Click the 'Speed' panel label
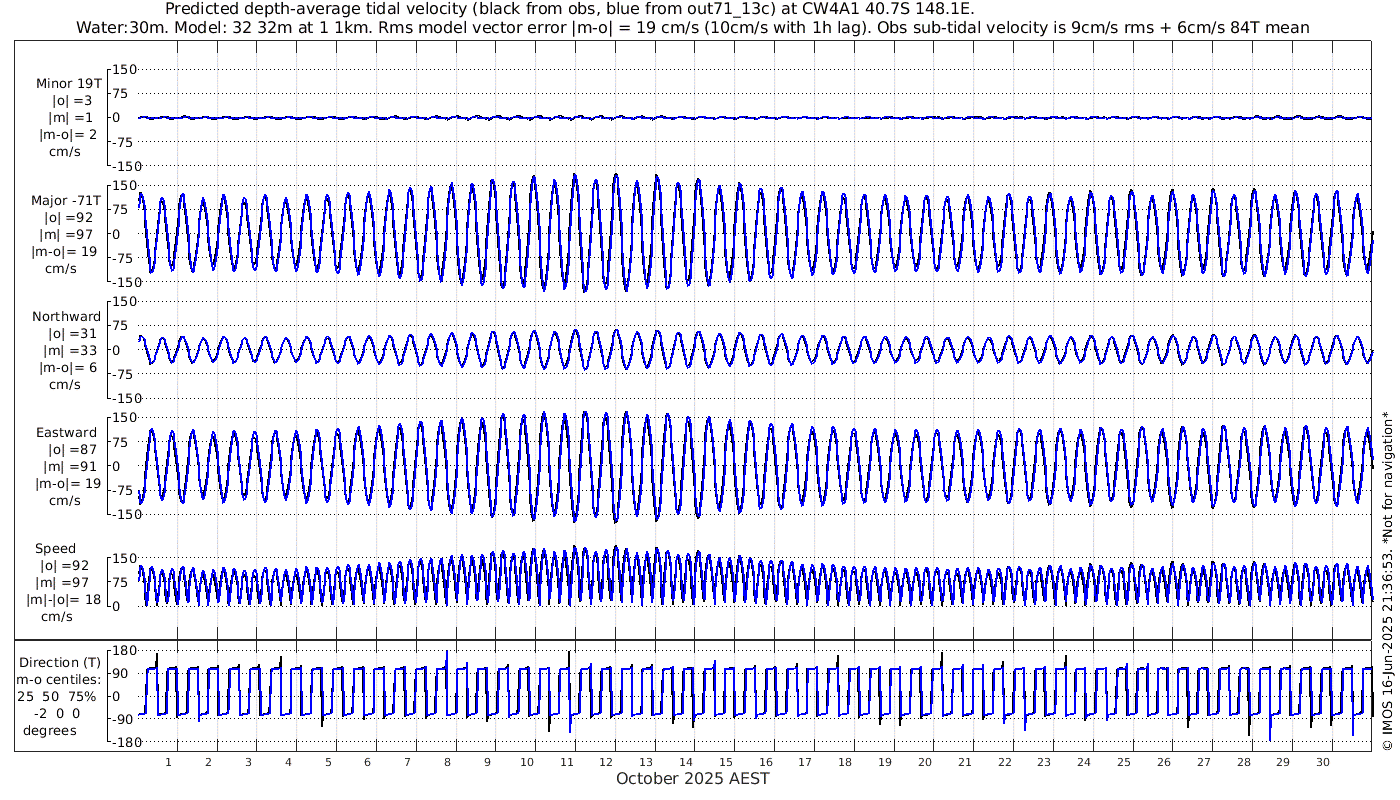Screen dimensions: 1400x800 [x=55, y=549]
